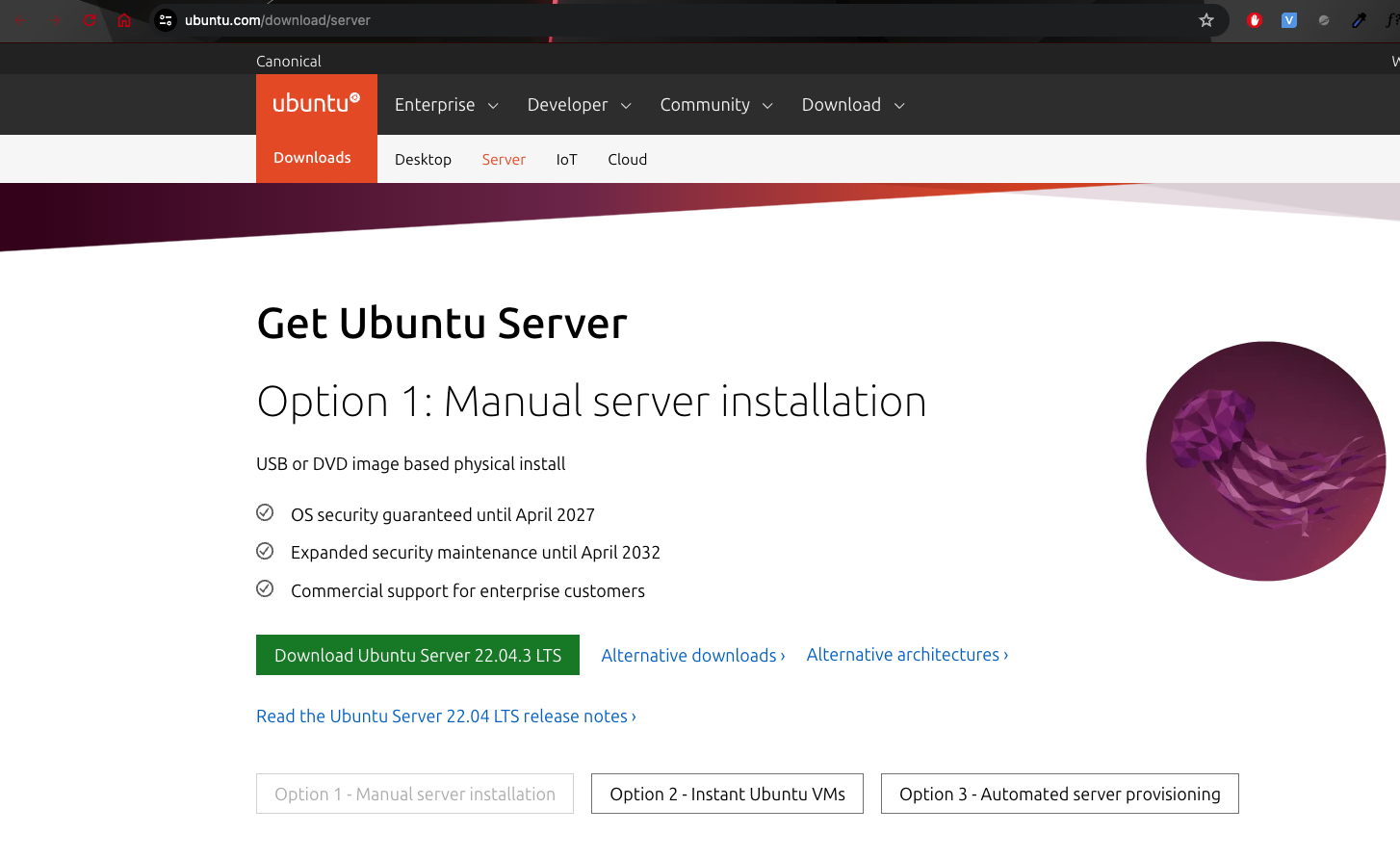Click 'Expanded security maintenance until April 2032' text

click(x=476, y=553)
